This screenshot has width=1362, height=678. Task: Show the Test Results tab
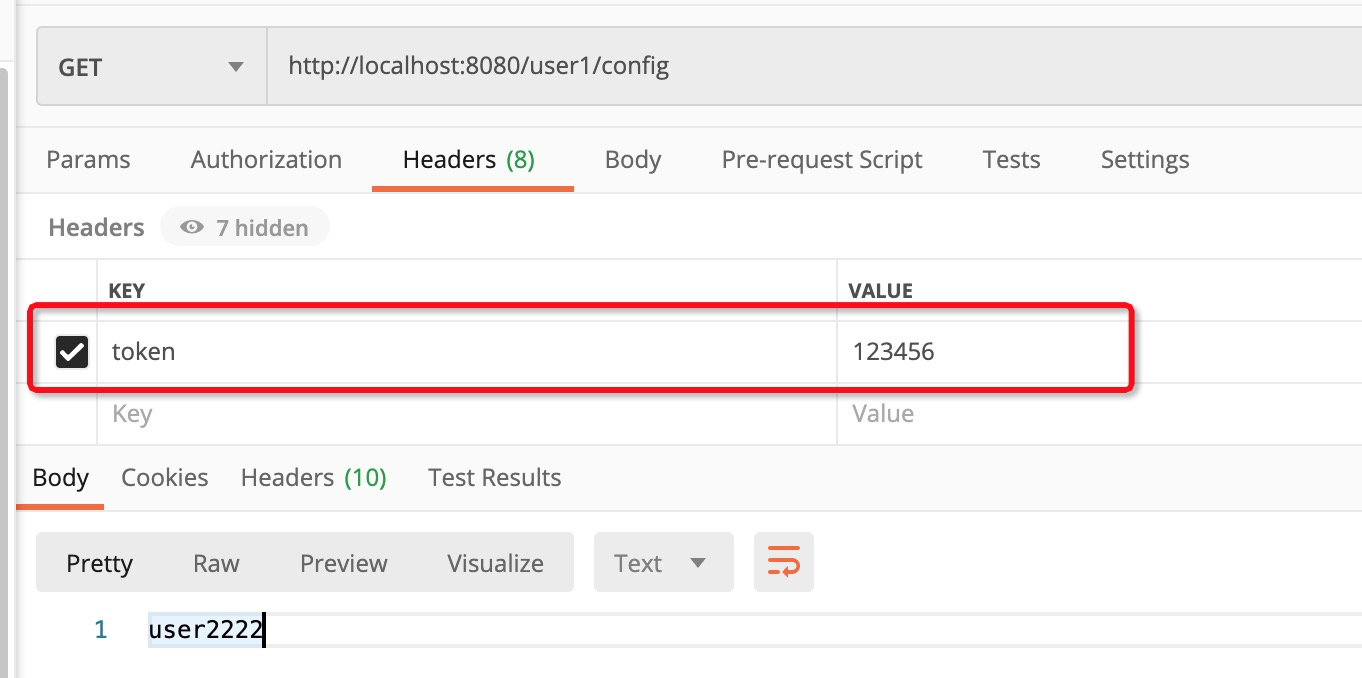494,478
